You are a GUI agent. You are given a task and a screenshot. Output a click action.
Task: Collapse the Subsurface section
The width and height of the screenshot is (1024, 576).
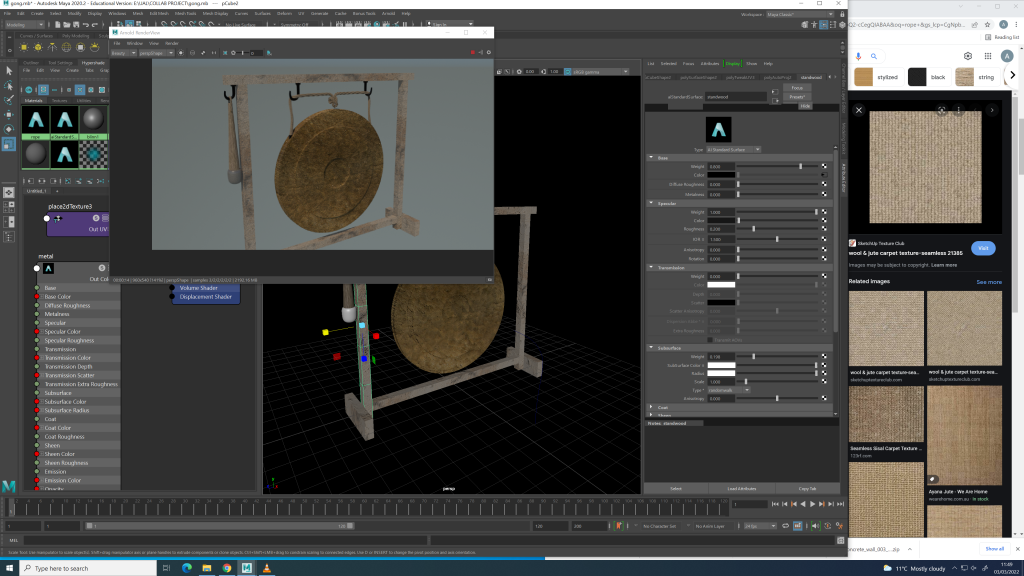pyautogui.click(x=651, y=347)
